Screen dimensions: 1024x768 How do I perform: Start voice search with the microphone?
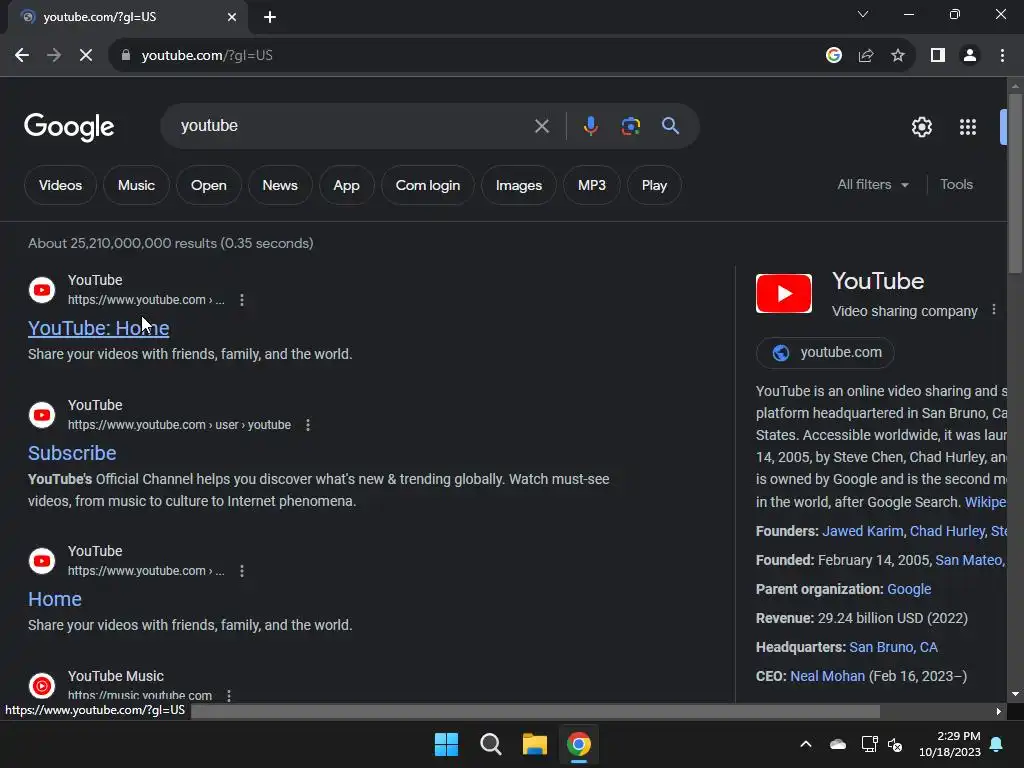(590, 126)
